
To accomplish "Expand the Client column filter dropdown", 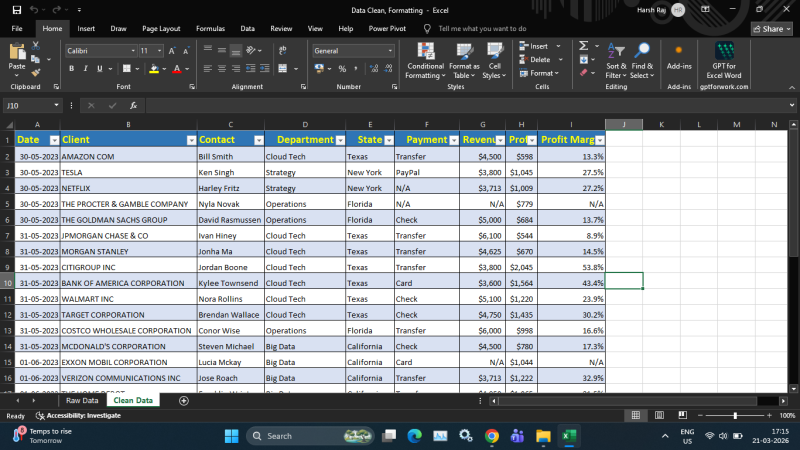I will click(x=190, y=140).
